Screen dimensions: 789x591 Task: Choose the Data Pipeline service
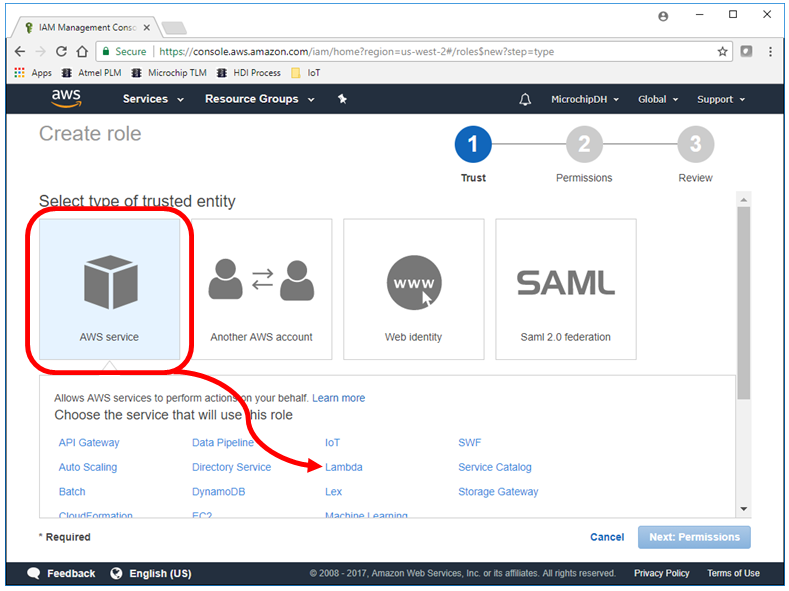[222, 443]
